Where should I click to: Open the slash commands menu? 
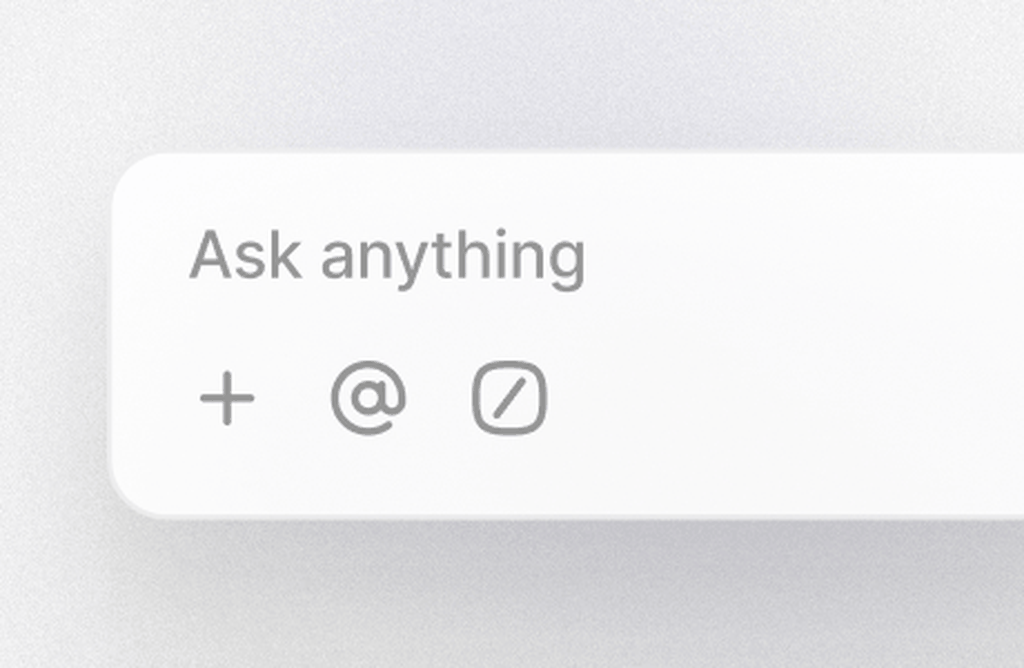tap(509, 398)
